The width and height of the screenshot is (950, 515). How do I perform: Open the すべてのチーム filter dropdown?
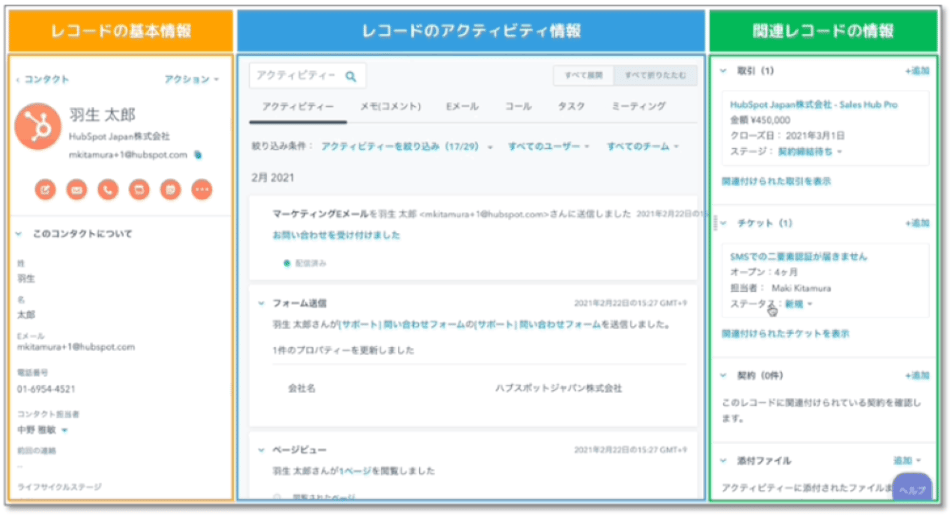[643, 147]
